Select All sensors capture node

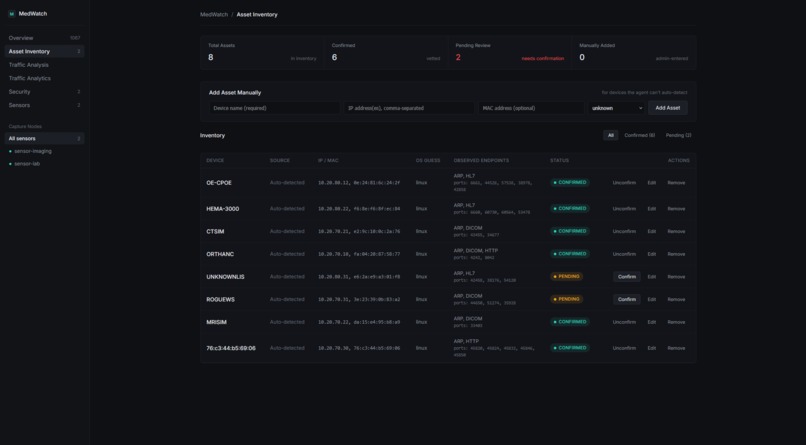tap(44, 138)
